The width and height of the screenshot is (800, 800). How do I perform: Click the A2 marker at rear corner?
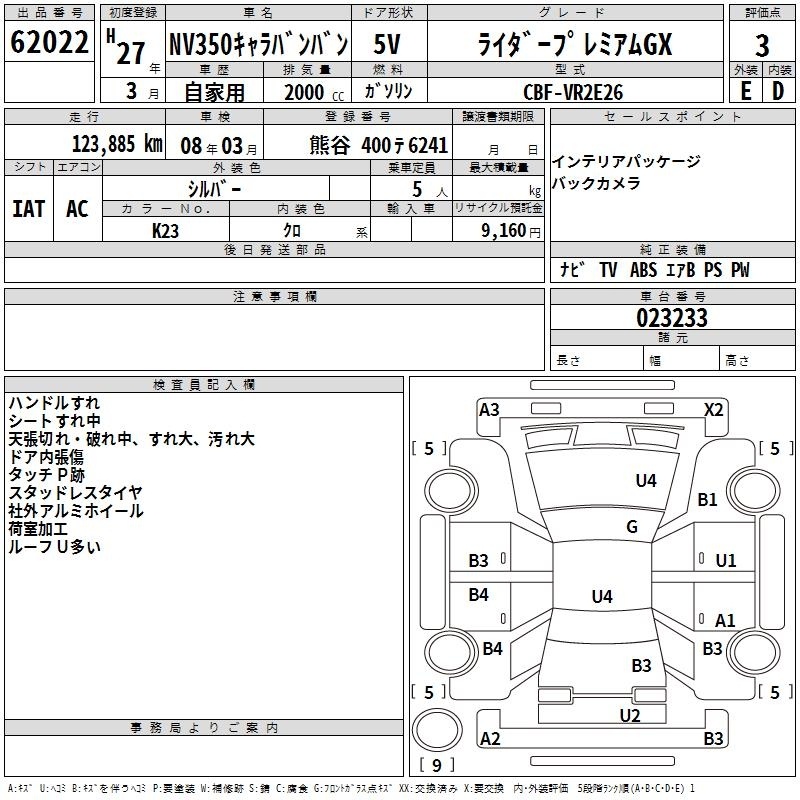click(x=490, y=739)
